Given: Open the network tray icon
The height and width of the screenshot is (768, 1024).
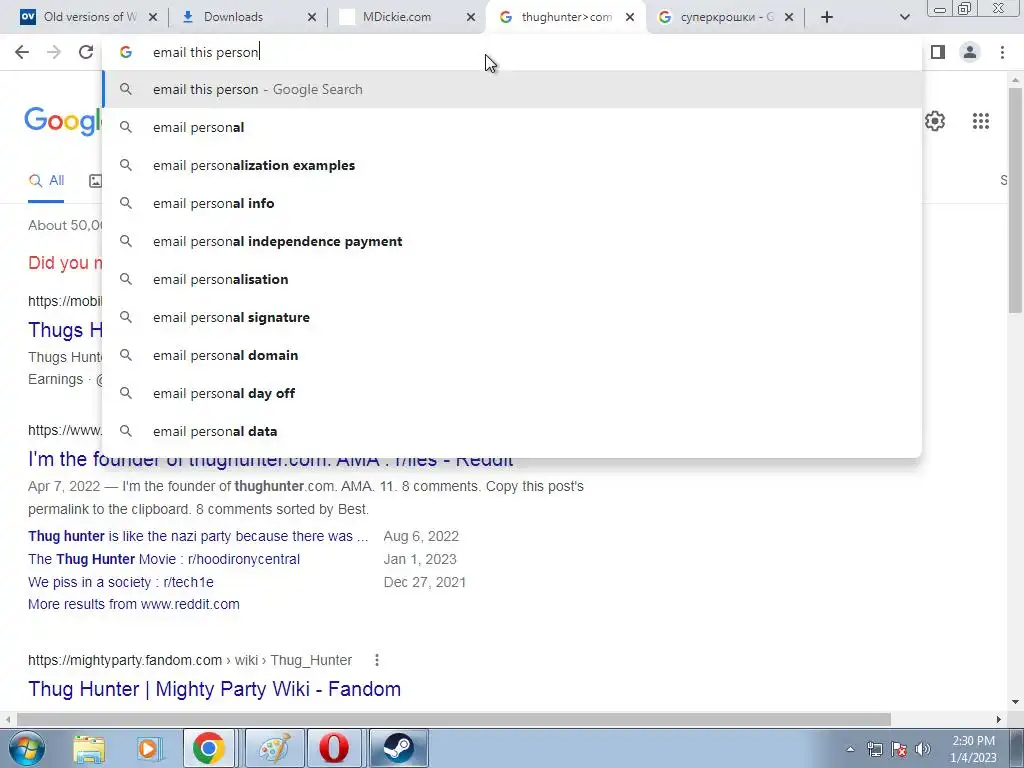Looking at the screenshot, I should (874, 749).
